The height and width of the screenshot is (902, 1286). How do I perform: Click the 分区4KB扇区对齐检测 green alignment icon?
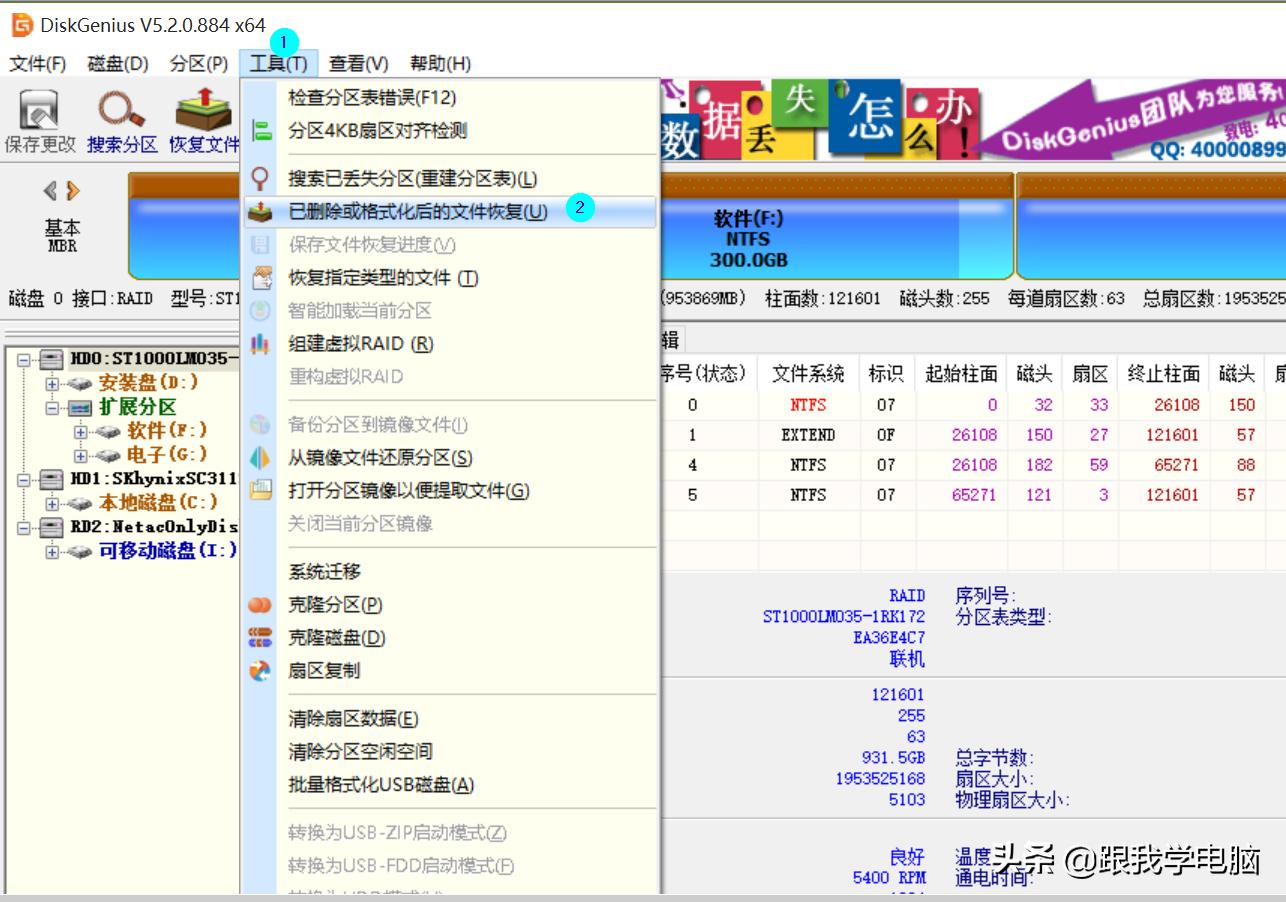point(261,128)
